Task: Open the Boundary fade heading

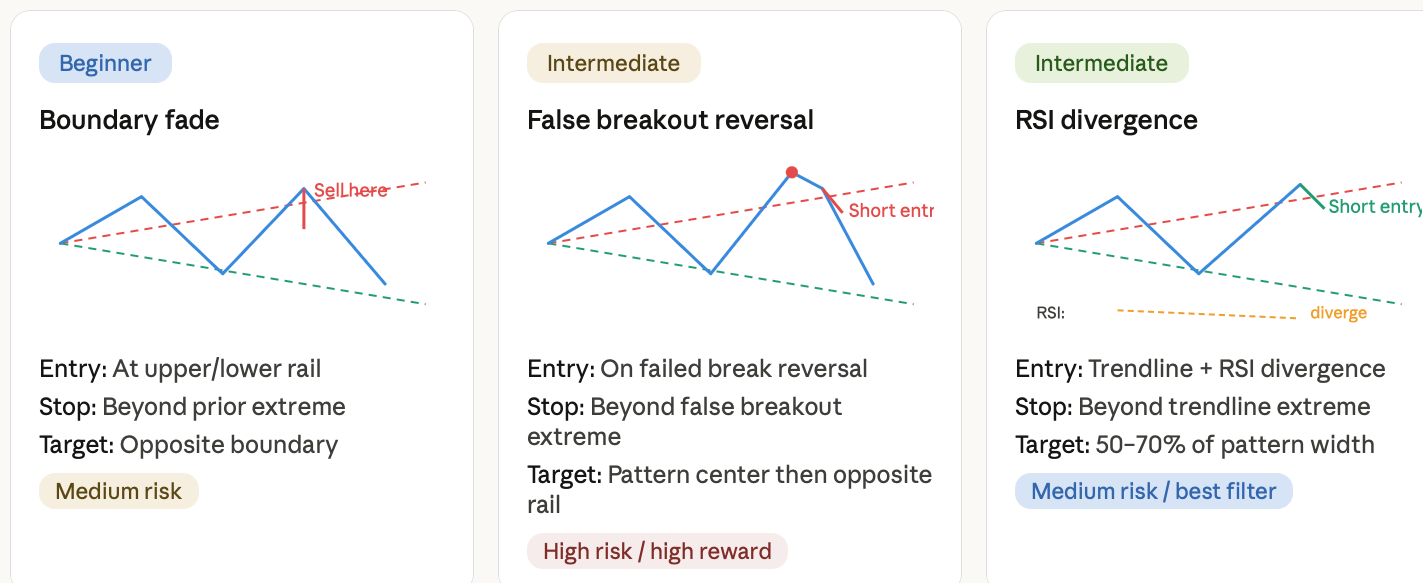Action: (x=129, y=120)
